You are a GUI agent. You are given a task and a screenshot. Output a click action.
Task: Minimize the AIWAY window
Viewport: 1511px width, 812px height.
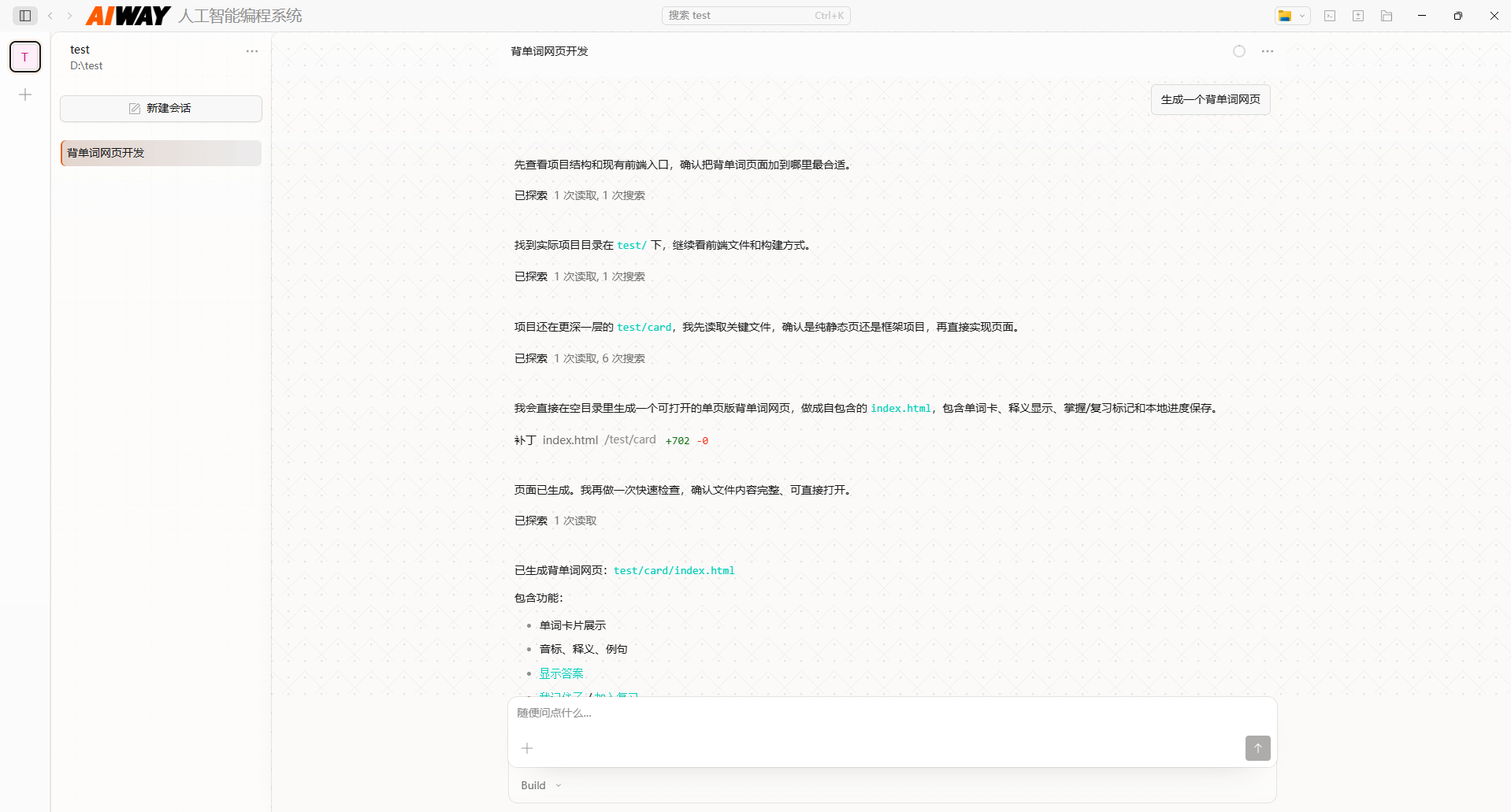coord(1422,16)
